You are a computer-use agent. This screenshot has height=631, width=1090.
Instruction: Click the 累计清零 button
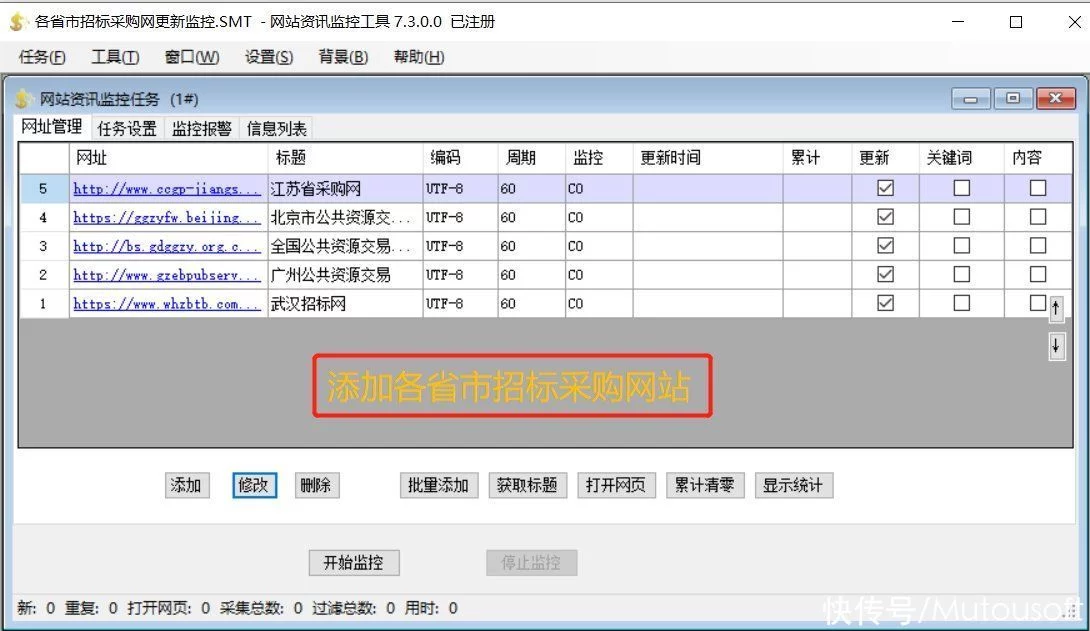[x=705, y=485]
